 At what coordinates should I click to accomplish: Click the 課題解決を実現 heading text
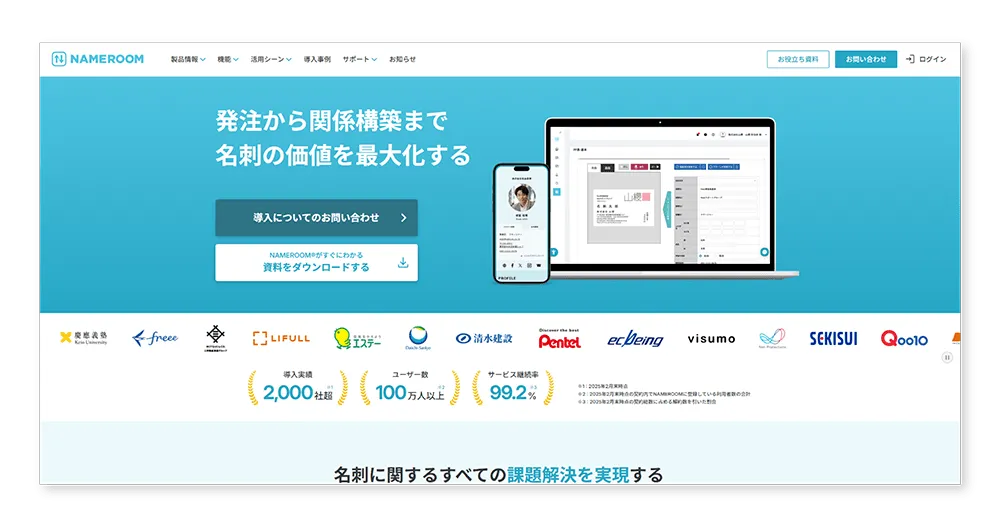pyautogui.click(x=568, y=475)
